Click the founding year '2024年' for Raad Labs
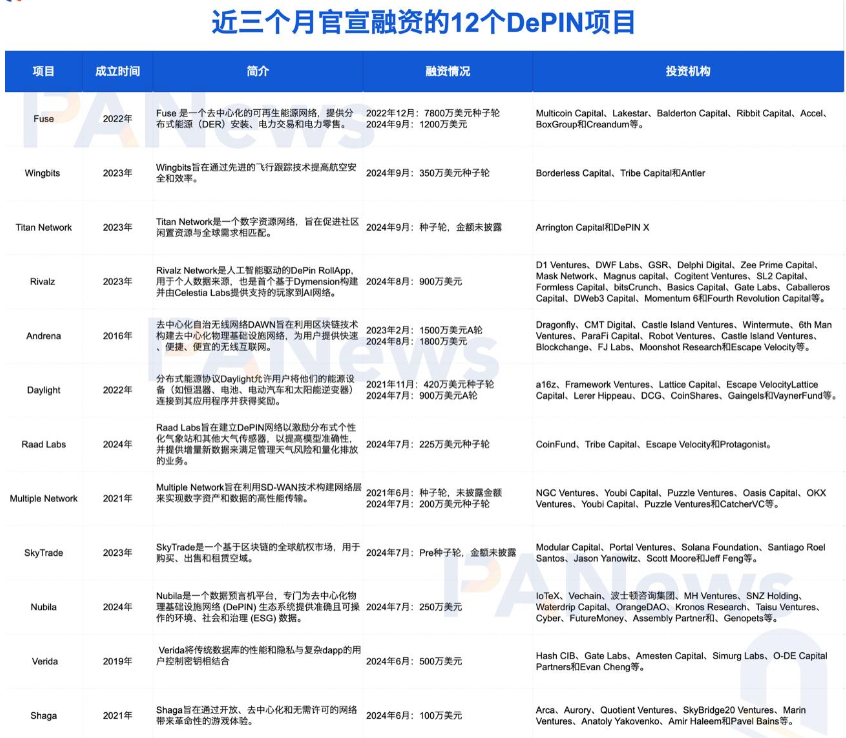This screenshot has width=846, height=738. click(118, 445)
